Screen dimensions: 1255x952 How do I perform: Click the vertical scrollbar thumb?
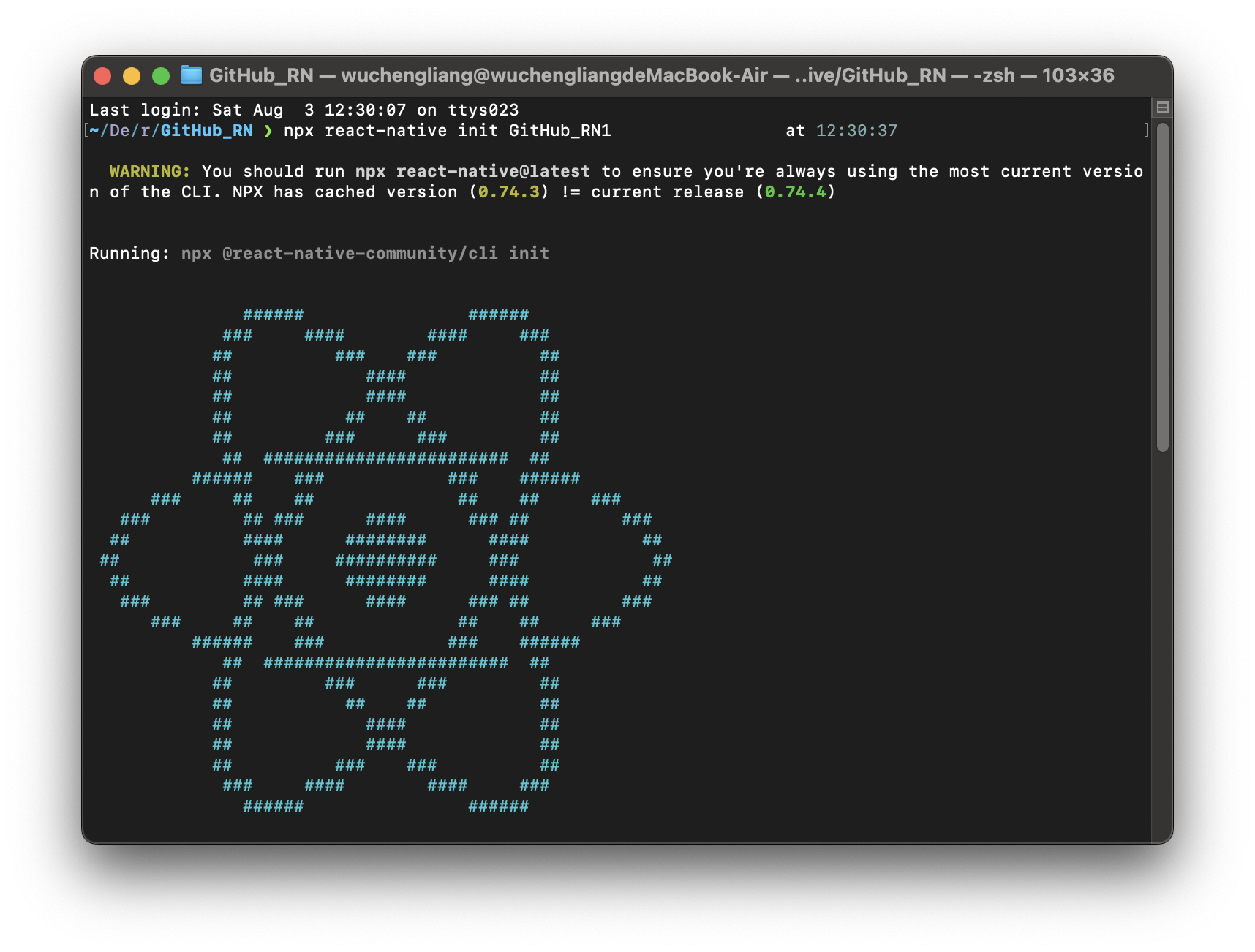point(1163,287)
